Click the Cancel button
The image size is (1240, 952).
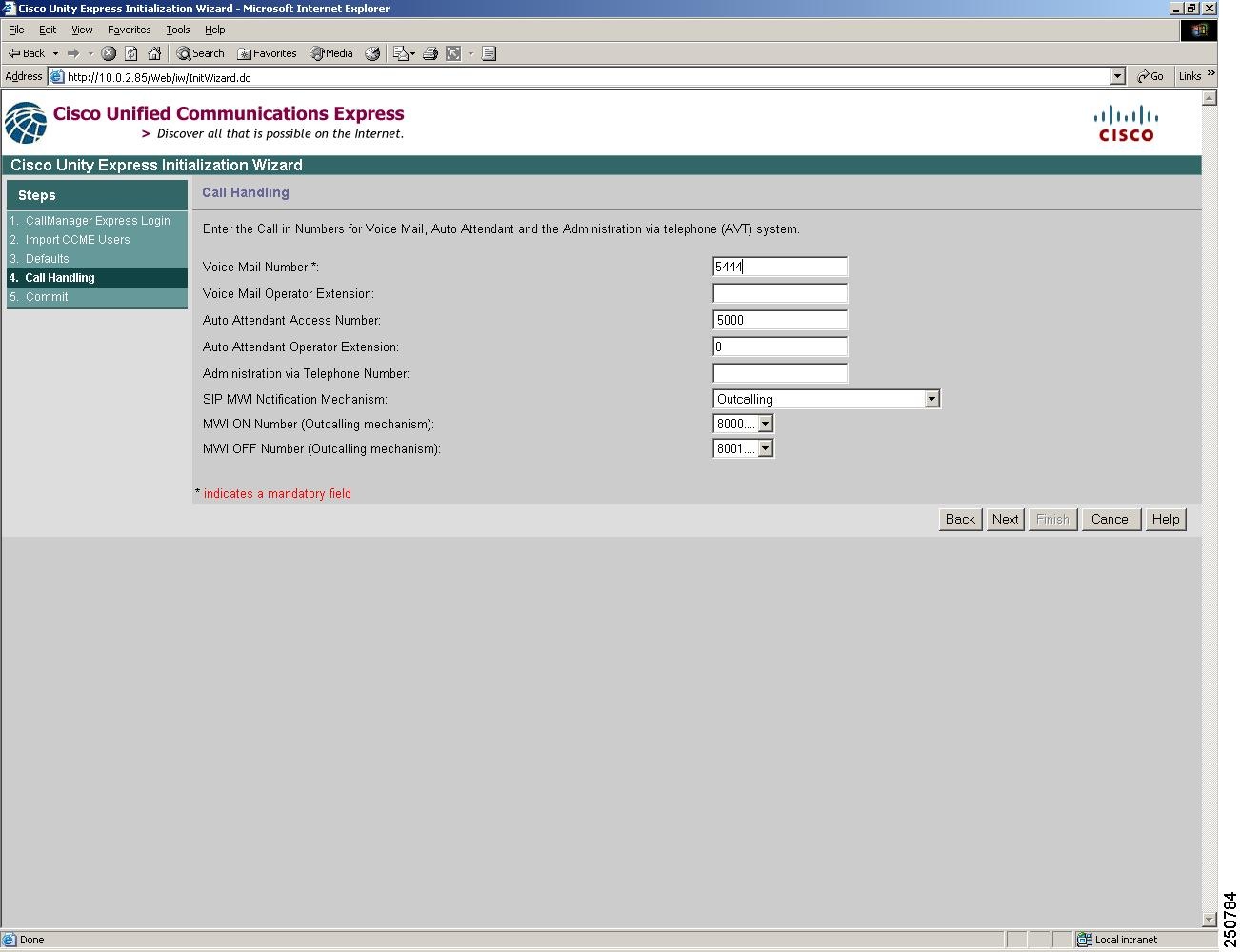(1111, 519)
